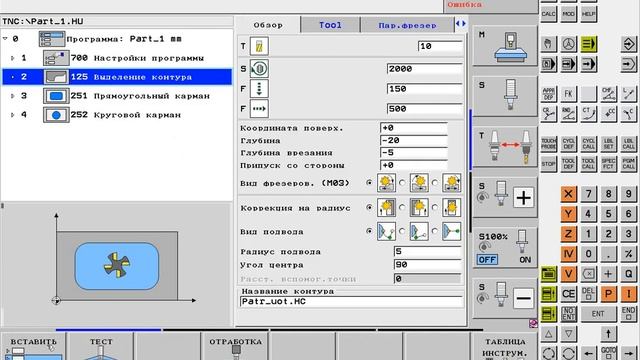The image size is (640, 360).
Task: Click the RND rounding key
Action: click(x=569, y=114)
